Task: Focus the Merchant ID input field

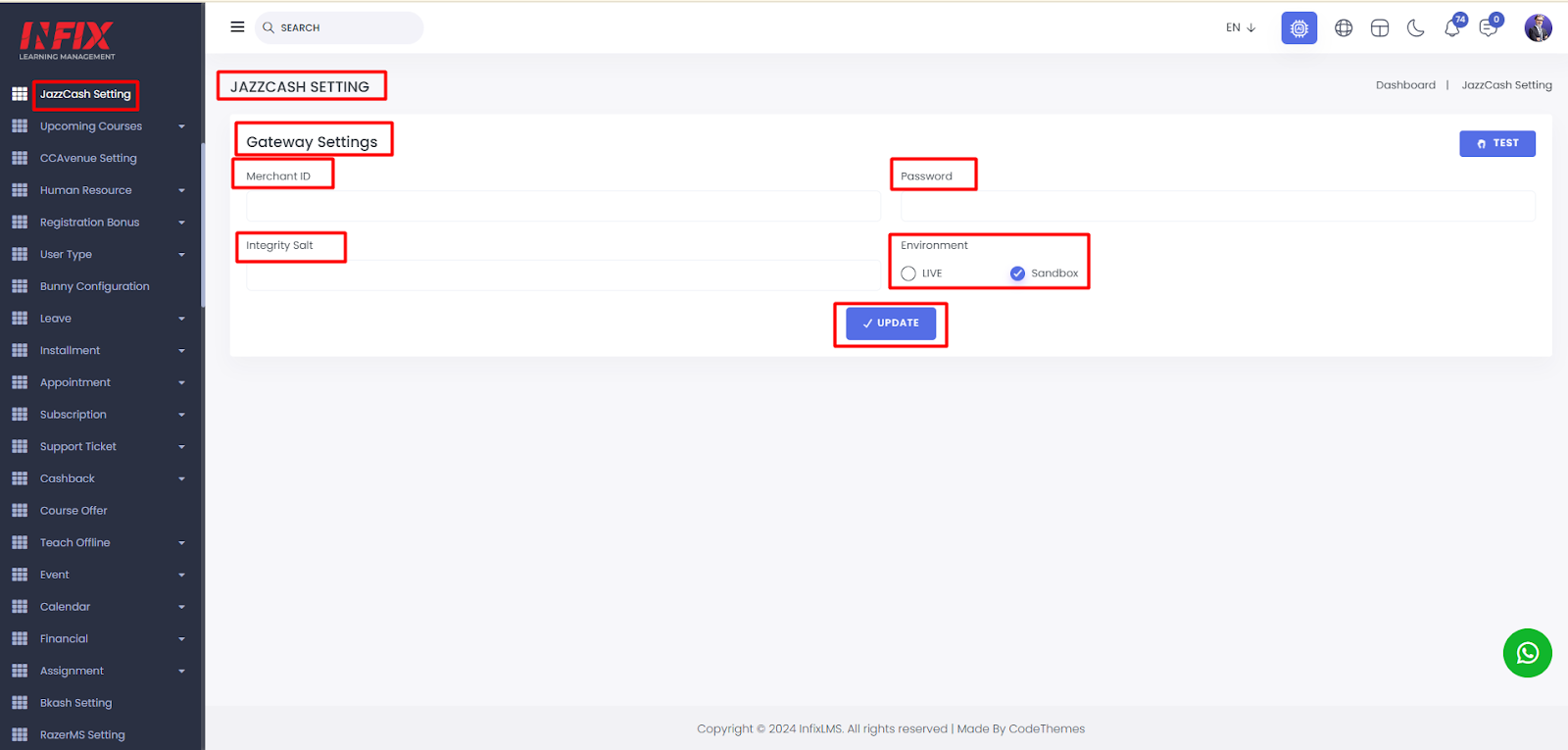Action: click(x=563, y=206)
